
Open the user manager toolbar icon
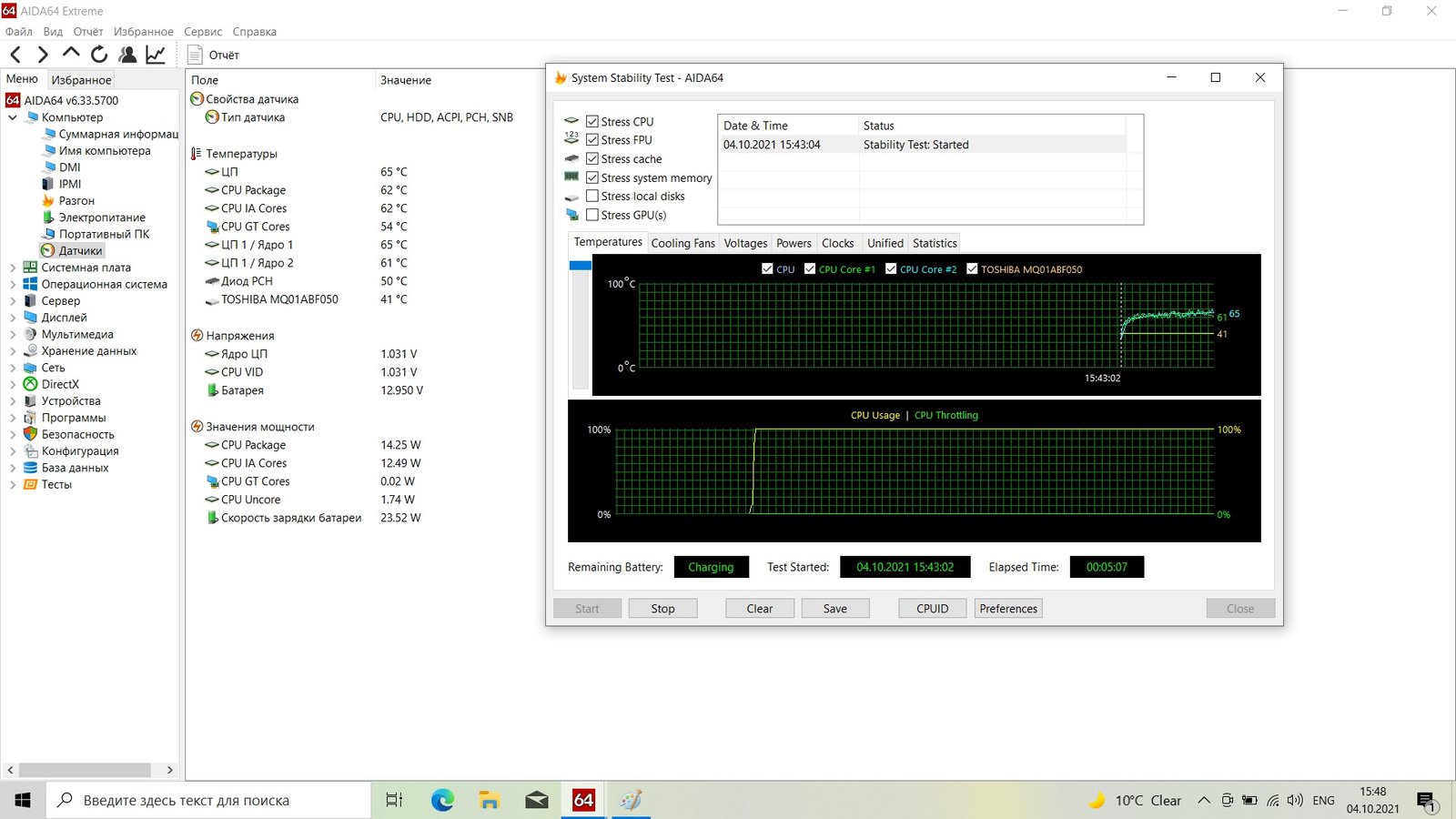pyautogui.click(x=127, y=55)
